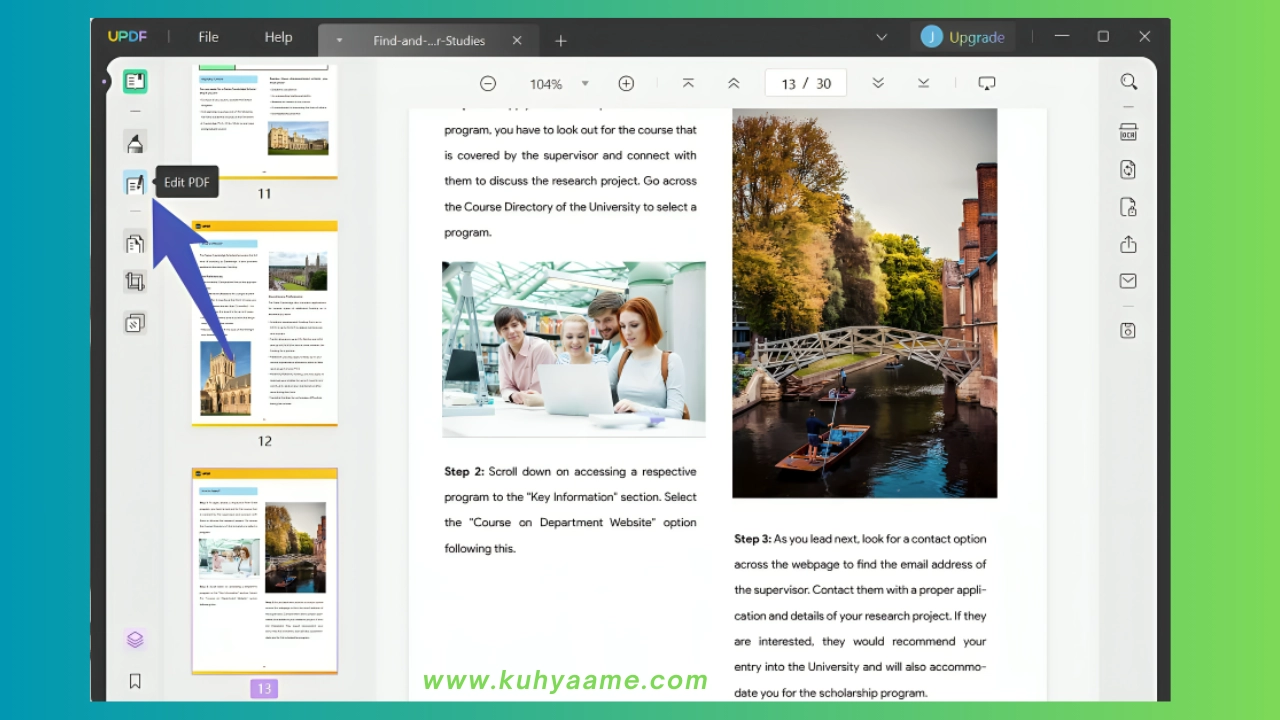Click the total pages "30" text
Viewport: 1280px width, 720px height.
point(823,84)
